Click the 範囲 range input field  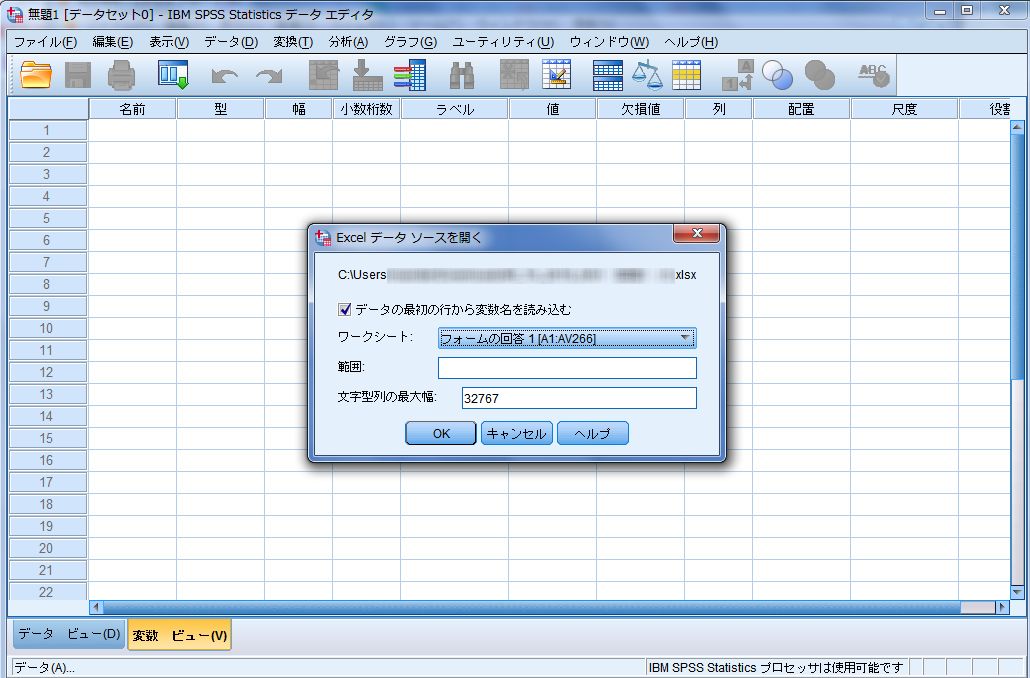pos(567,368)
